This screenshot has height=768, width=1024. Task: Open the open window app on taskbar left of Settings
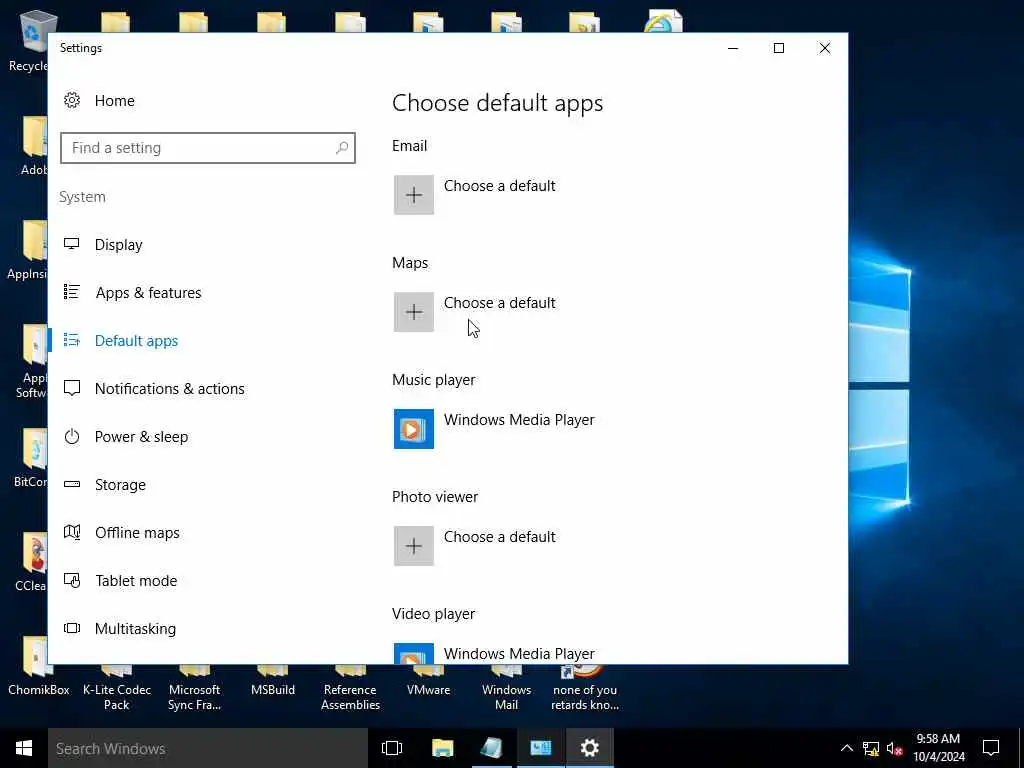coord(541,748)
